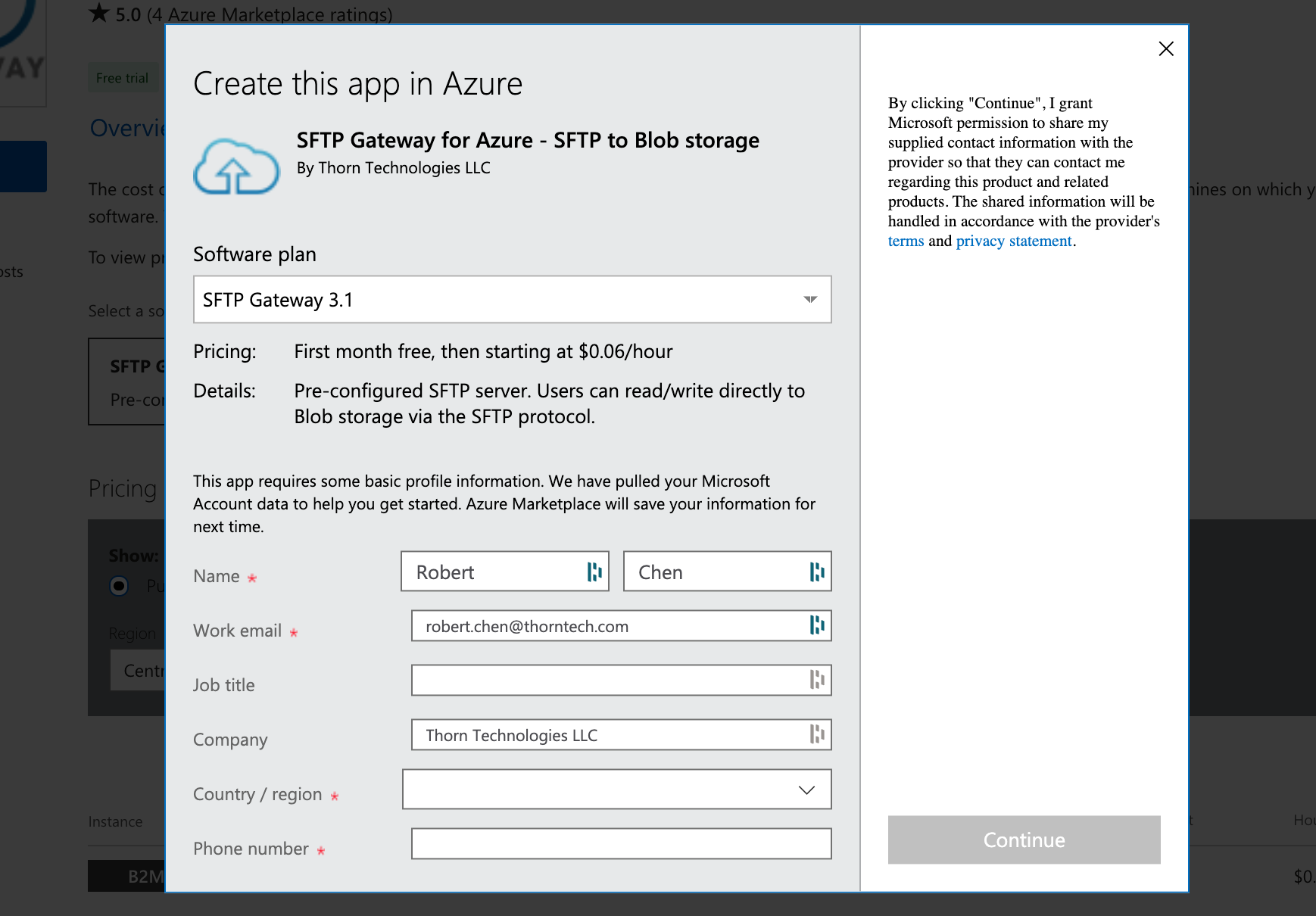Close the Create this app dialog
Image resolution: width=1316 pixels, height=916 pixels.
[x=1166, y=48]
